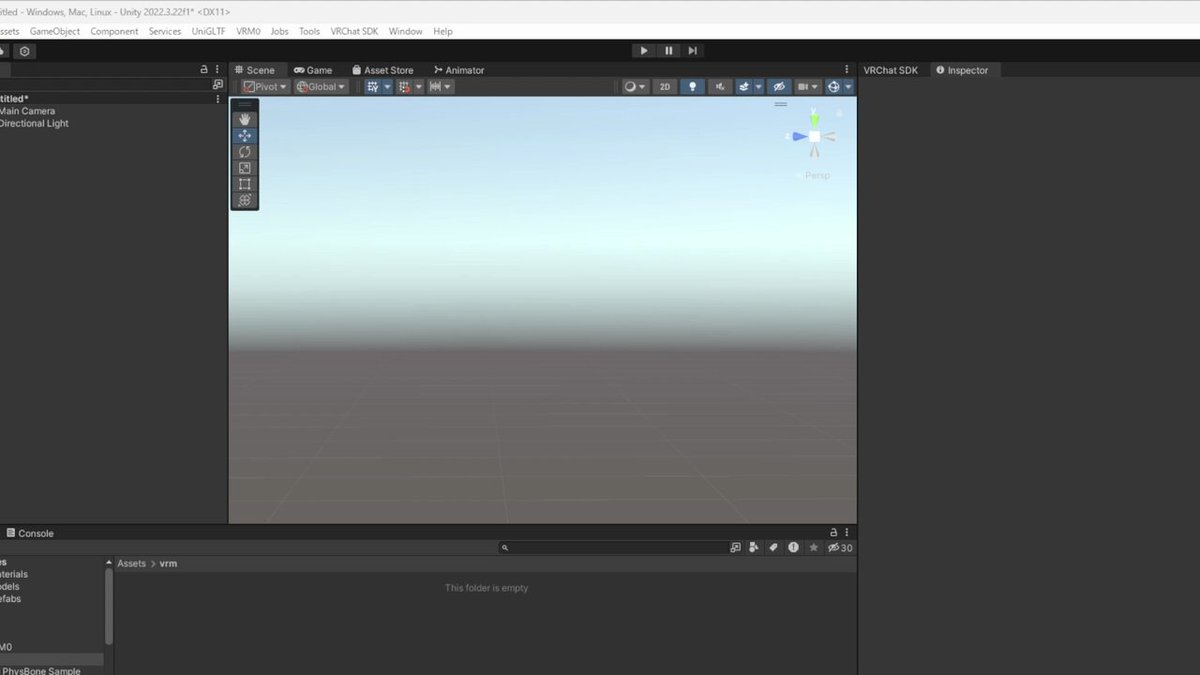Click the Step frame button
This screenshot has height=675, width=1200.
coord(693,50)
